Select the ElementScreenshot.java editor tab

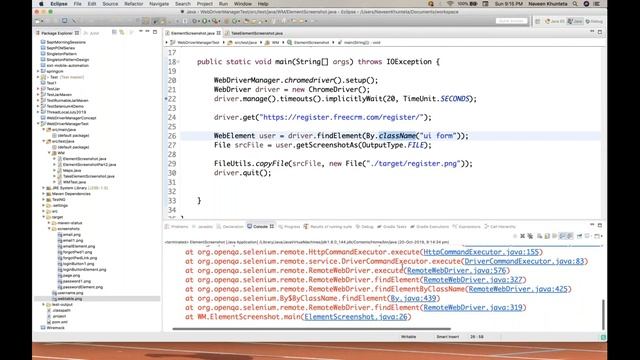(x=192, y=33)
